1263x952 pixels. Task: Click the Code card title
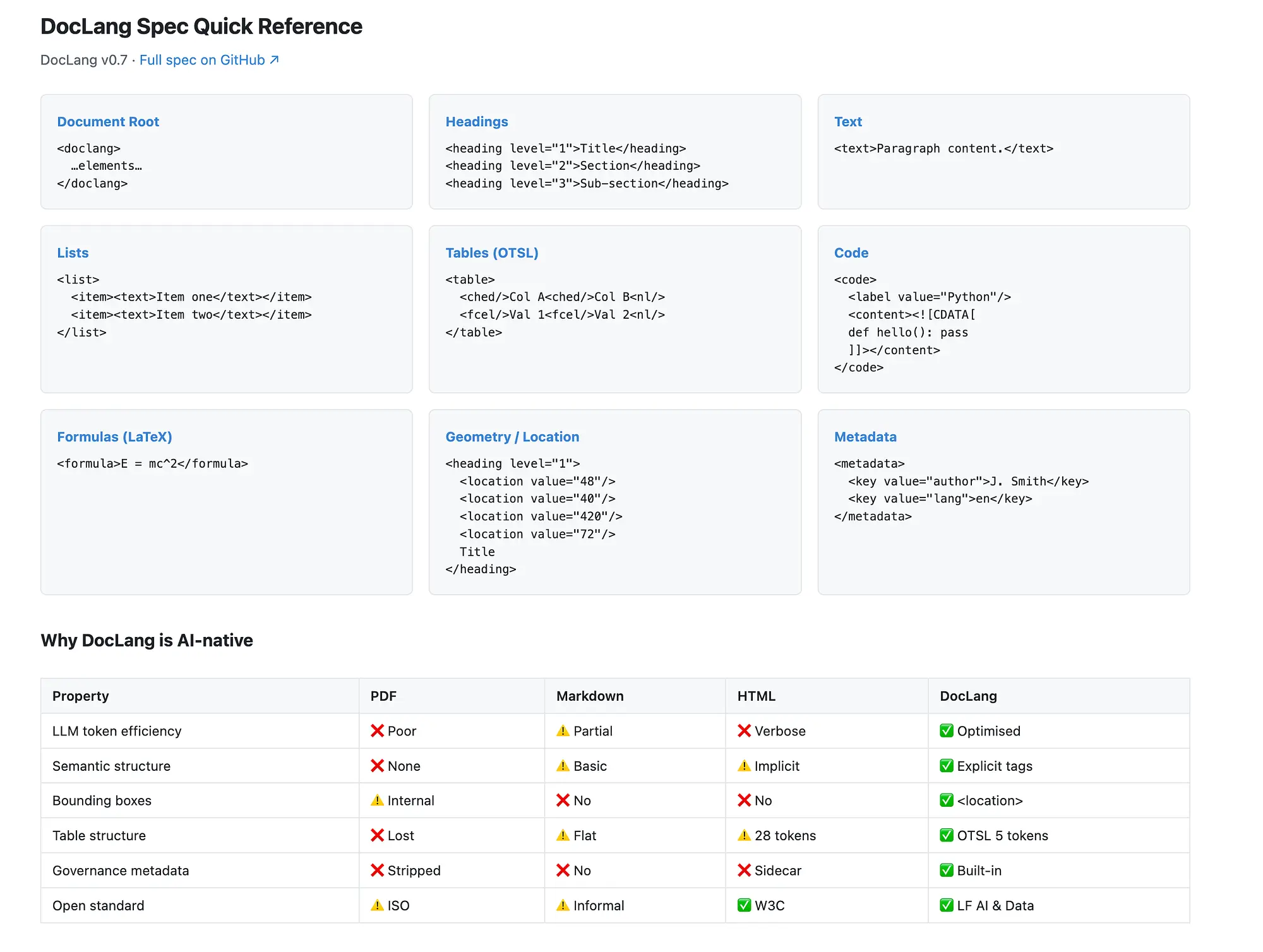tap(851, 253)
